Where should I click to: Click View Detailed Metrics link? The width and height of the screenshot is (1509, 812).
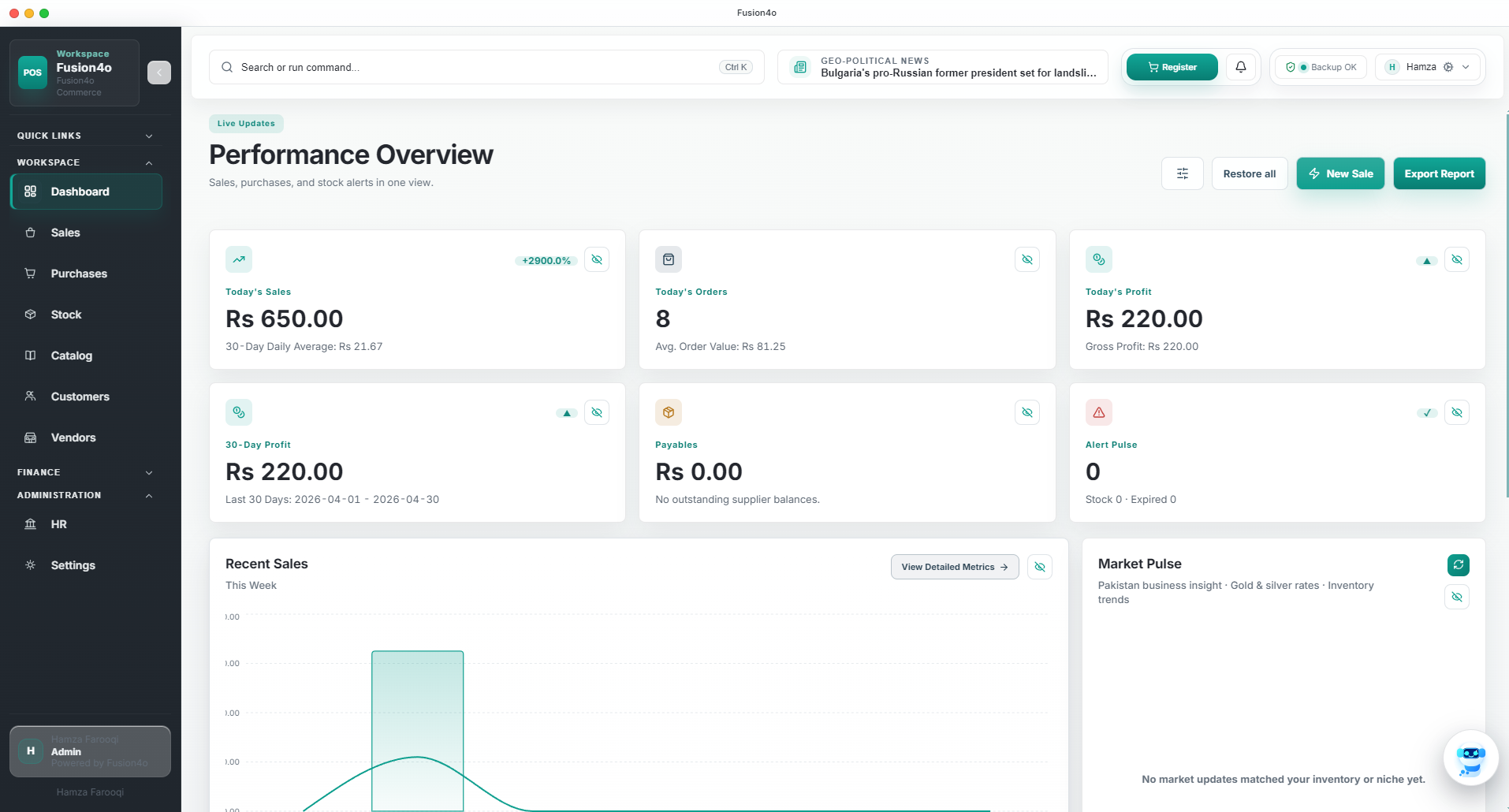pos(954,567)
